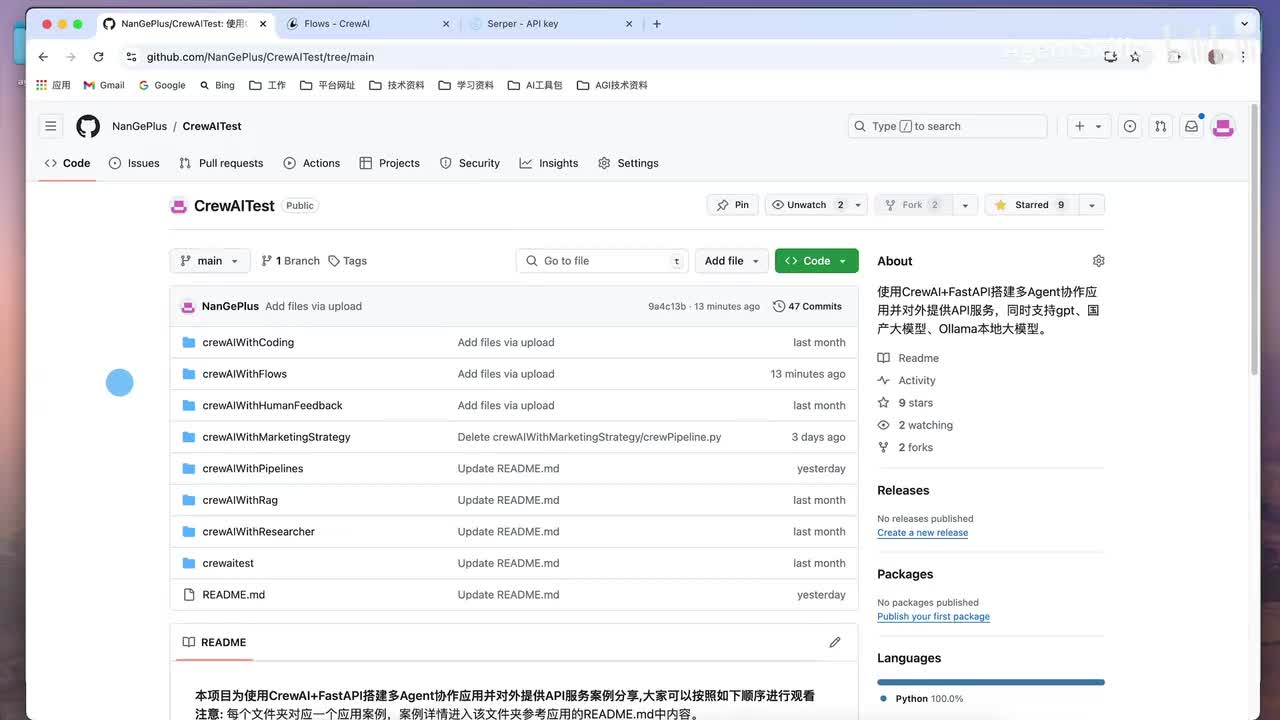Screen dimensions: 1280x720
Task: Open the user avatar menu
Action: pyautogui.click(x=1222, y=126)
